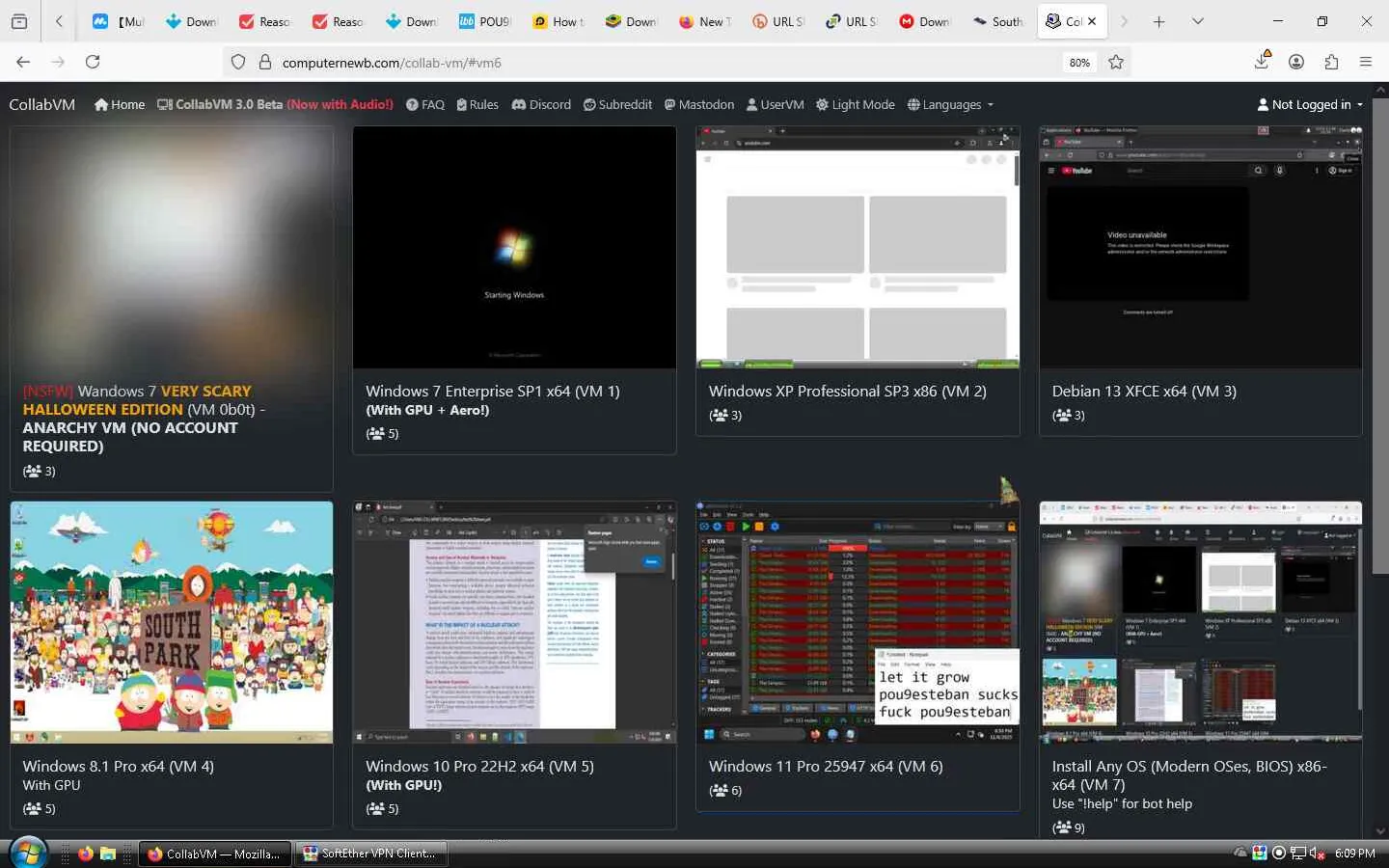Click the 'Windows 8.1 Pro x64 (VM 4)' title
The image size is (1389, 868).
[119, 766]
